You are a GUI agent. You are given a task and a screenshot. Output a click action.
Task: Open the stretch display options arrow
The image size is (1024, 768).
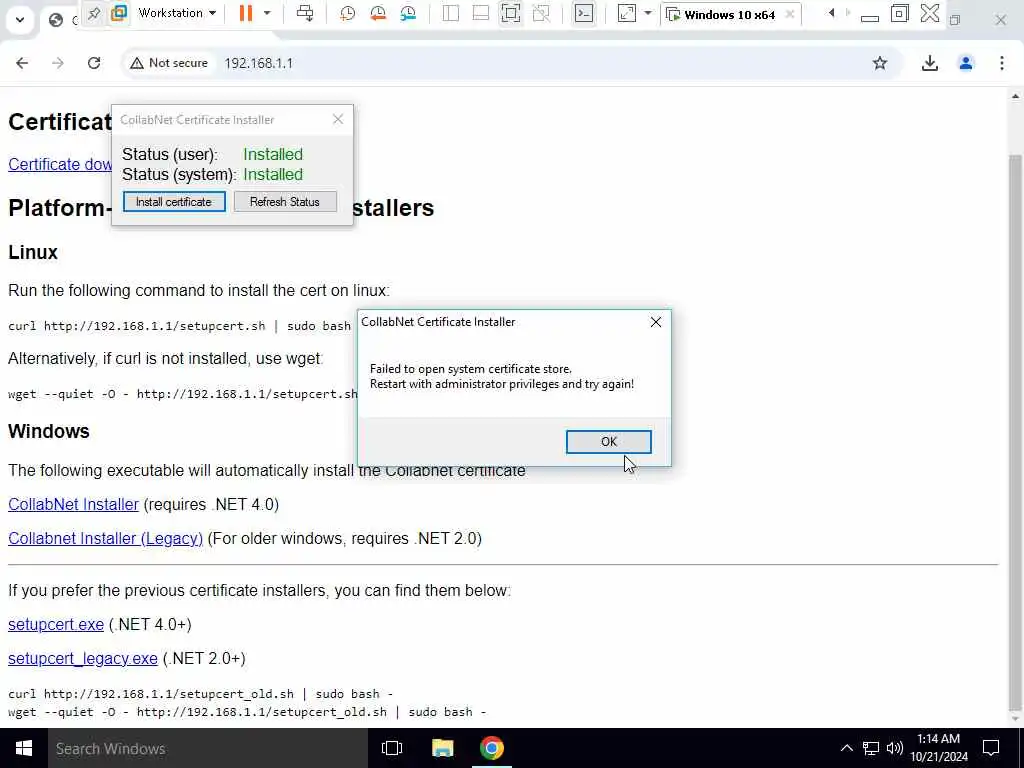tap(647, 13)
